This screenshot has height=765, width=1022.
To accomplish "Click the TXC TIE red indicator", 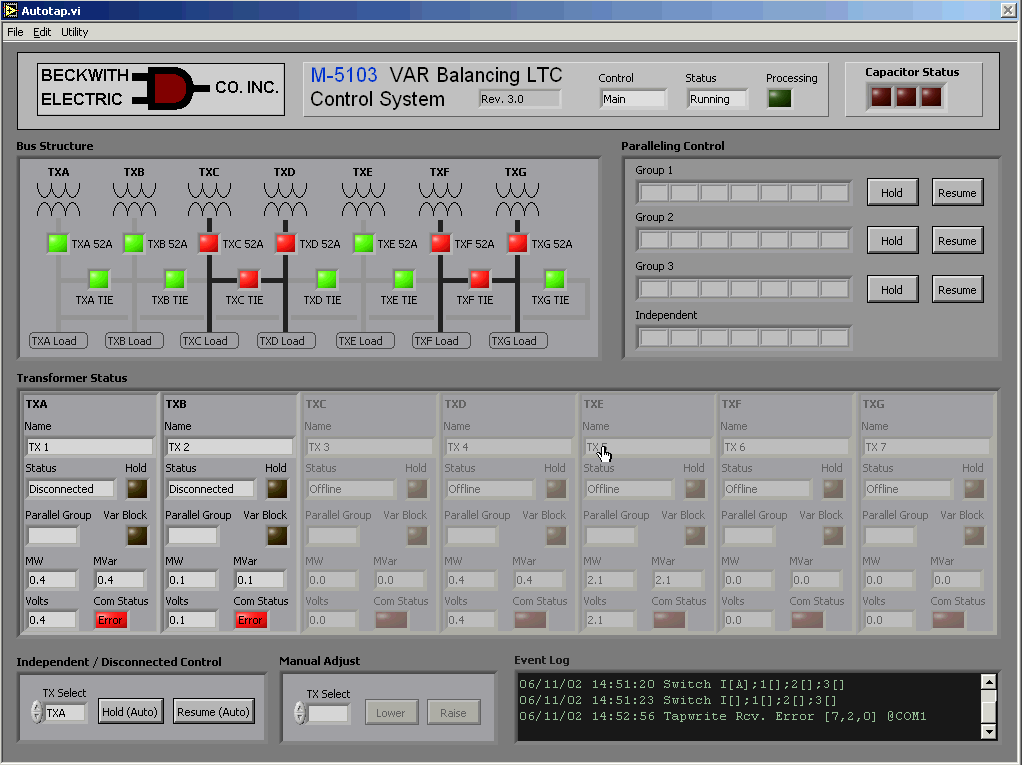I will [x=248, y=279].
